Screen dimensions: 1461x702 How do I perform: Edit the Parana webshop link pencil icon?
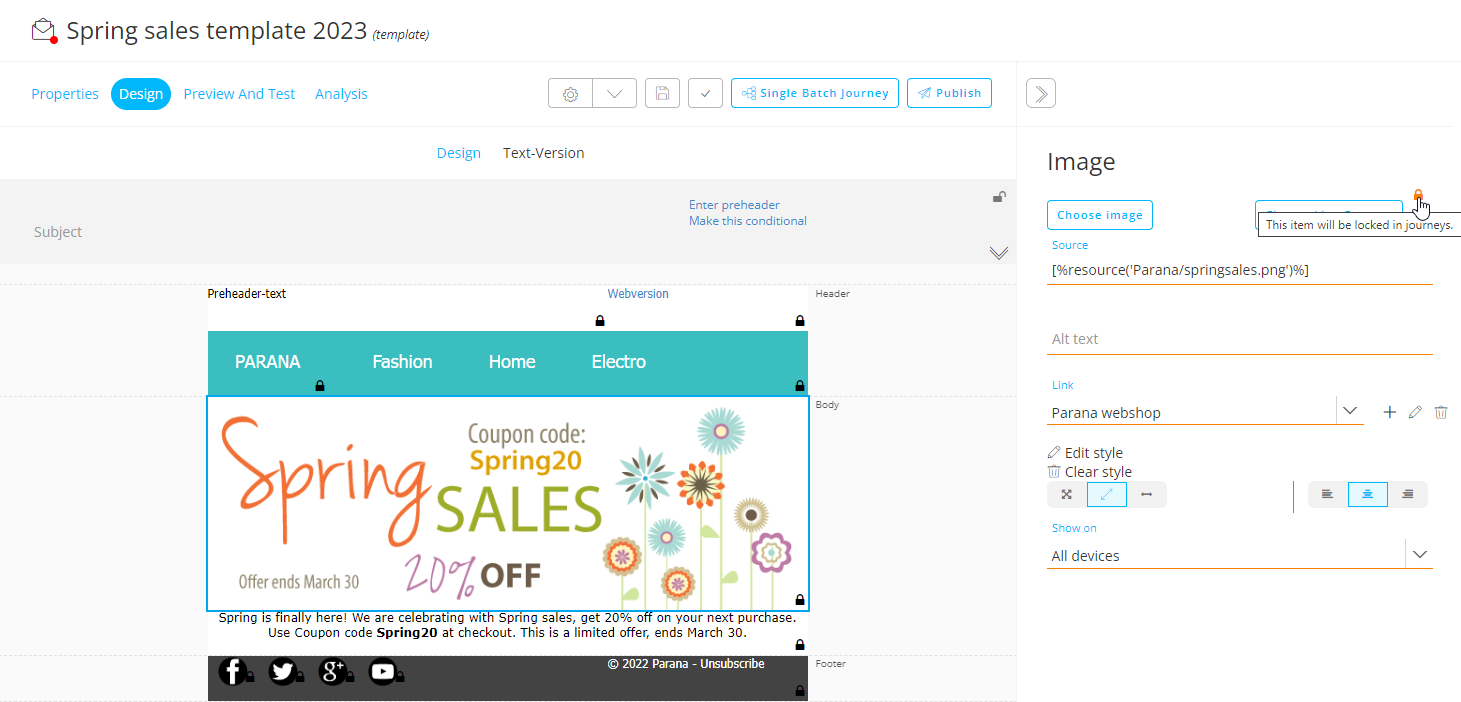click(1414, 412)
